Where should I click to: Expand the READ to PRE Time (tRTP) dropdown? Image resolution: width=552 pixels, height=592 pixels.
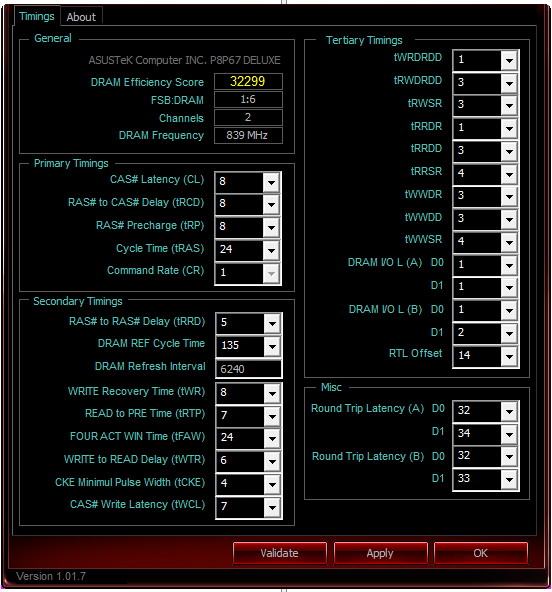[272, 417]
